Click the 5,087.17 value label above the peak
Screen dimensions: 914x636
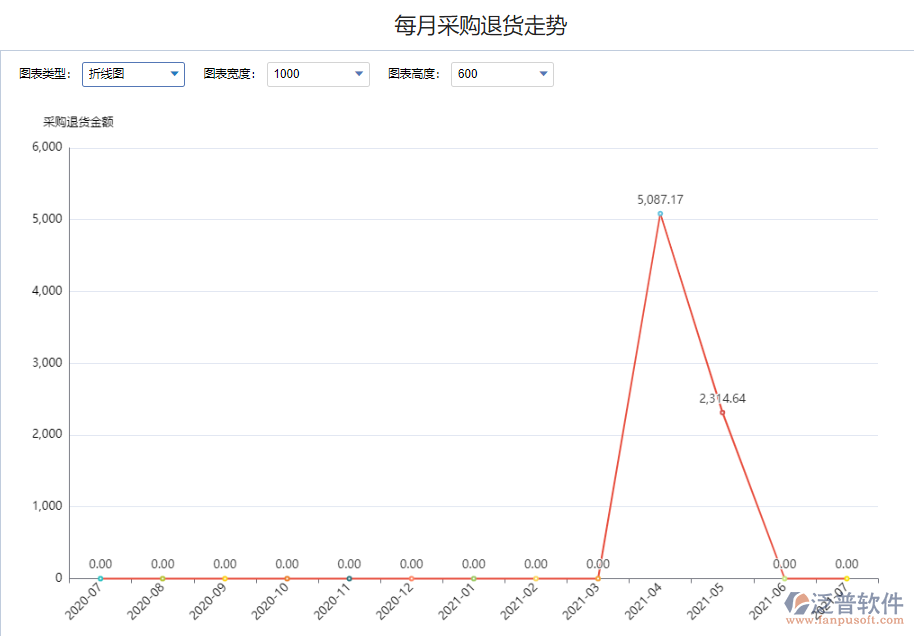coord(660,199)
